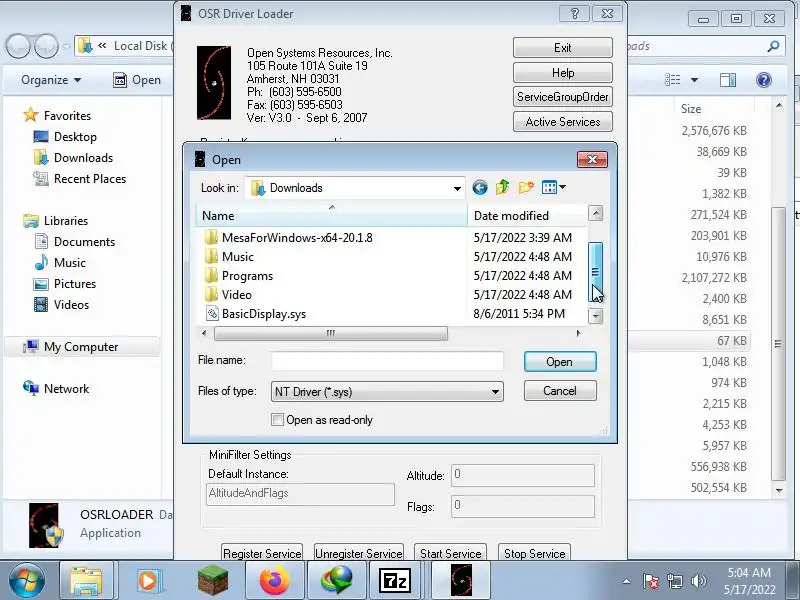Click Exit in OSR Driver Loader
Screen dimensions: 800x600
(563, 48)
